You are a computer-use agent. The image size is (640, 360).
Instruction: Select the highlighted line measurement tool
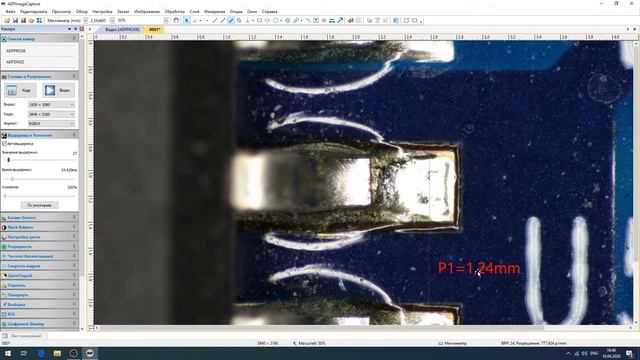[231, 20]
